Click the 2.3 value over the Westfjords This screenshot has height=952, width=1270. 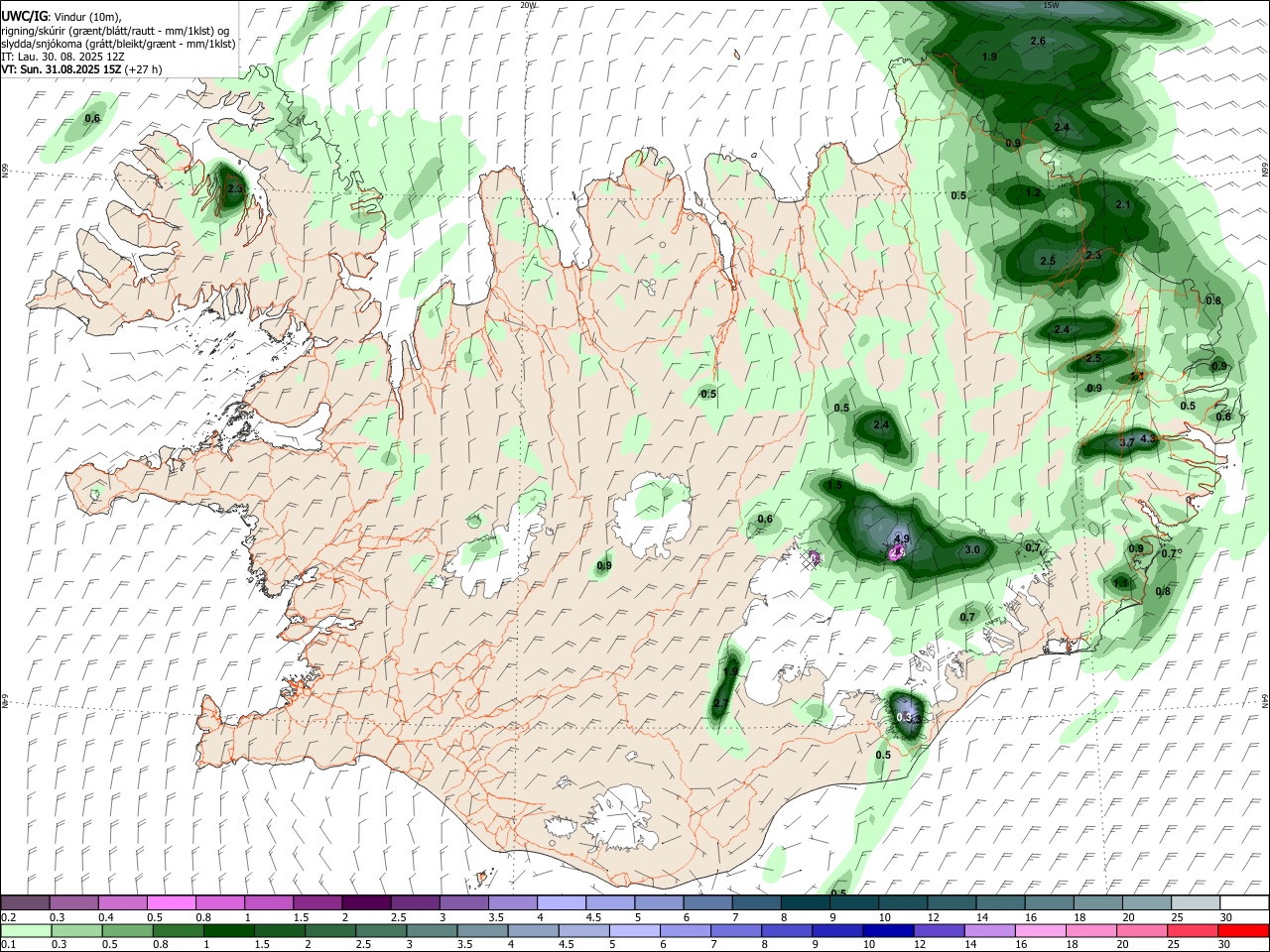pyautogui.click(x=235, y=188)
